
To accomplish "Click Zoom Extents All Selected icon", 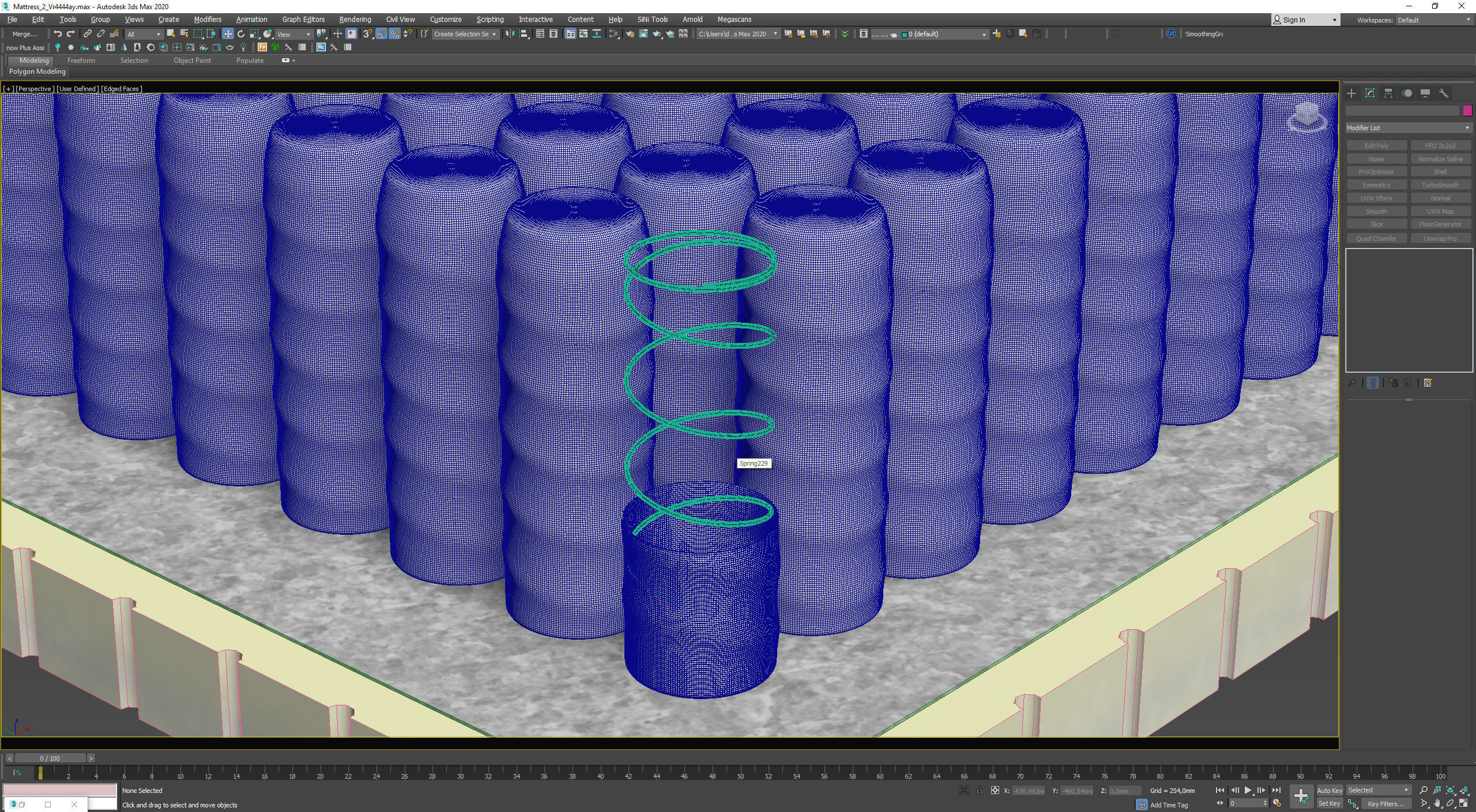I will [x=1463, y=790].
